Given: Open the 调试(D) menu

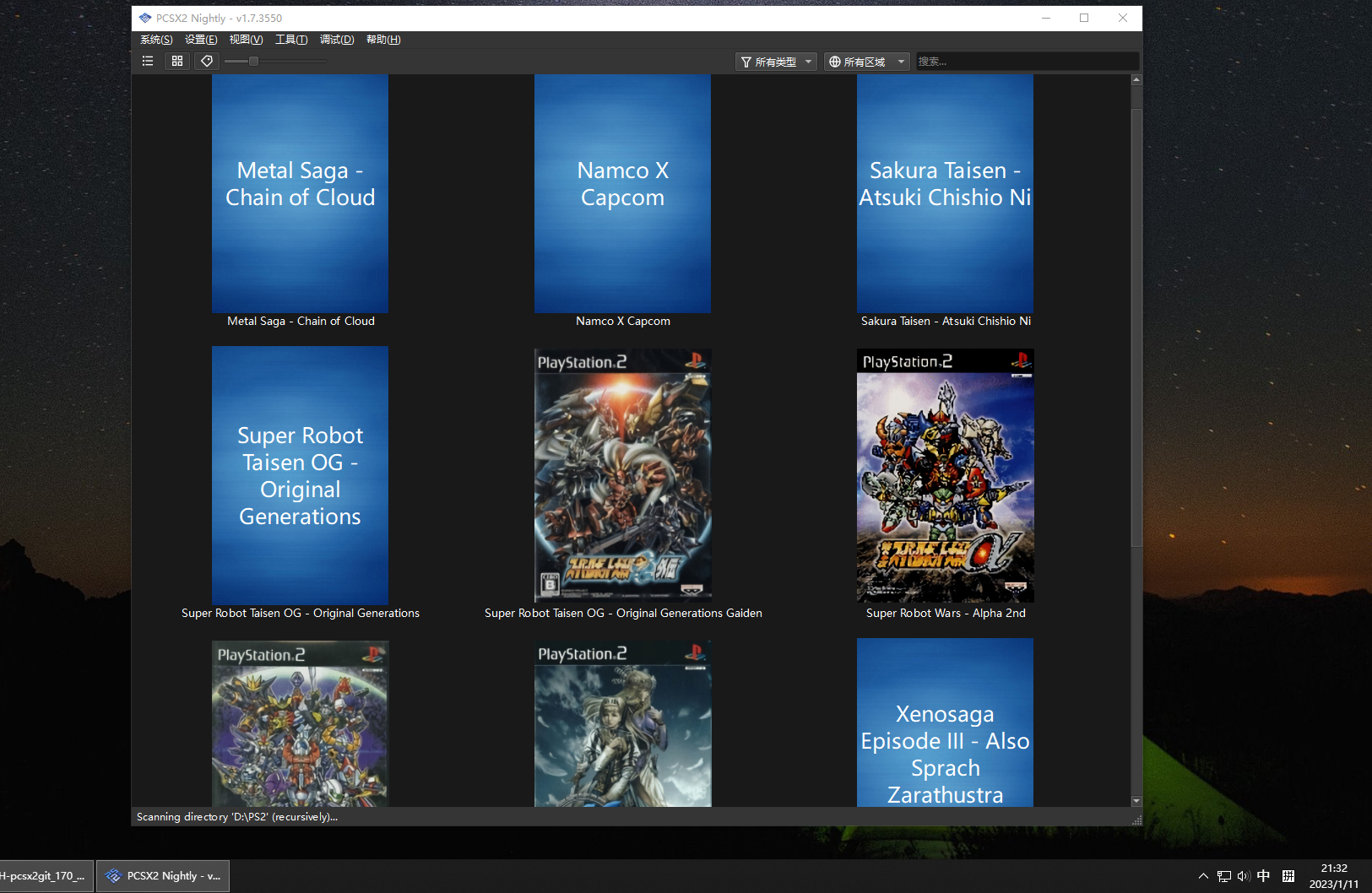Looking at the screenshot, I should (x=337, y=40).
